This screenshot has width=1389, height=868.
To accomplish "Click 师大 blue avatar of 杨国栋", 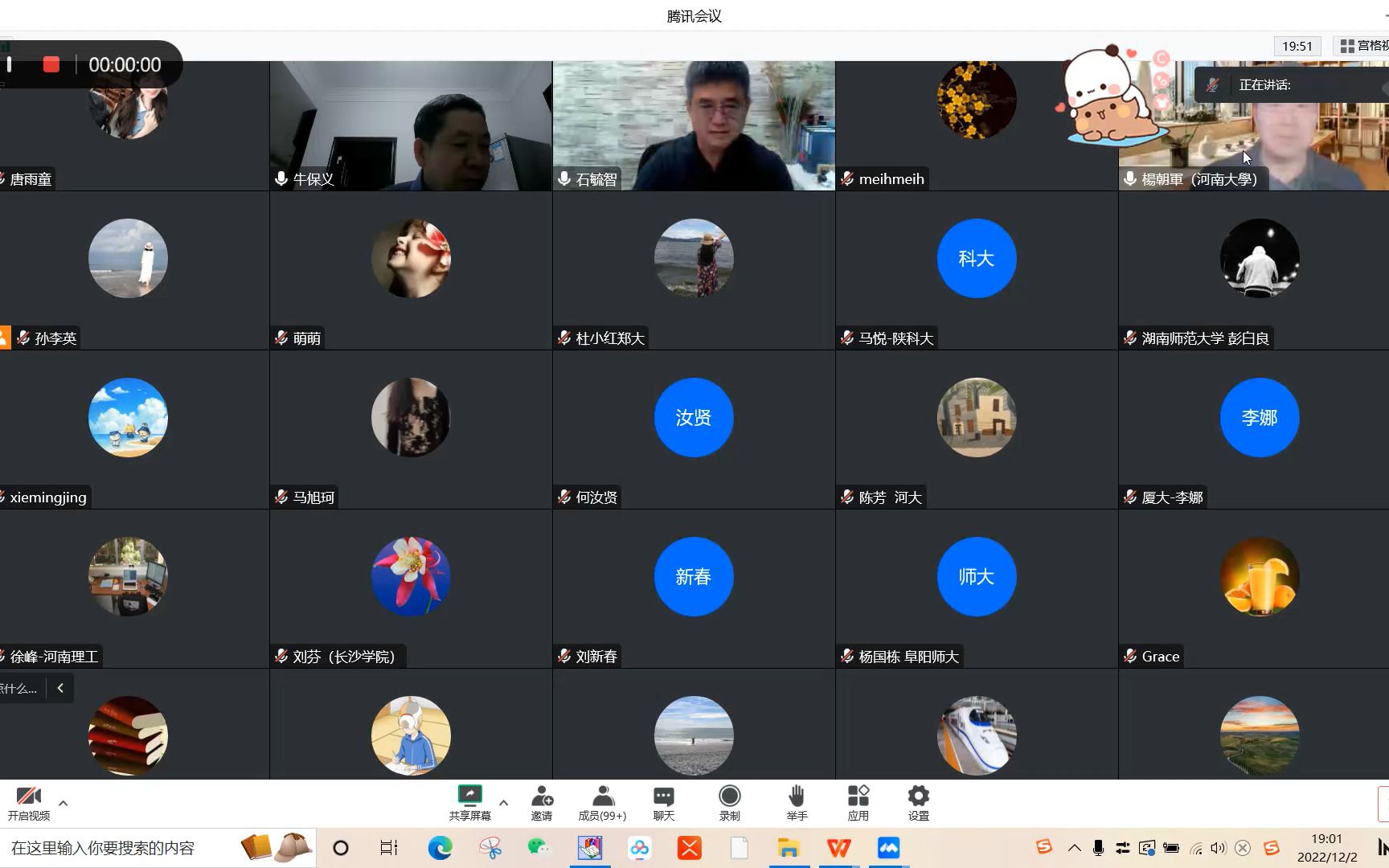I will click(977, 576).
